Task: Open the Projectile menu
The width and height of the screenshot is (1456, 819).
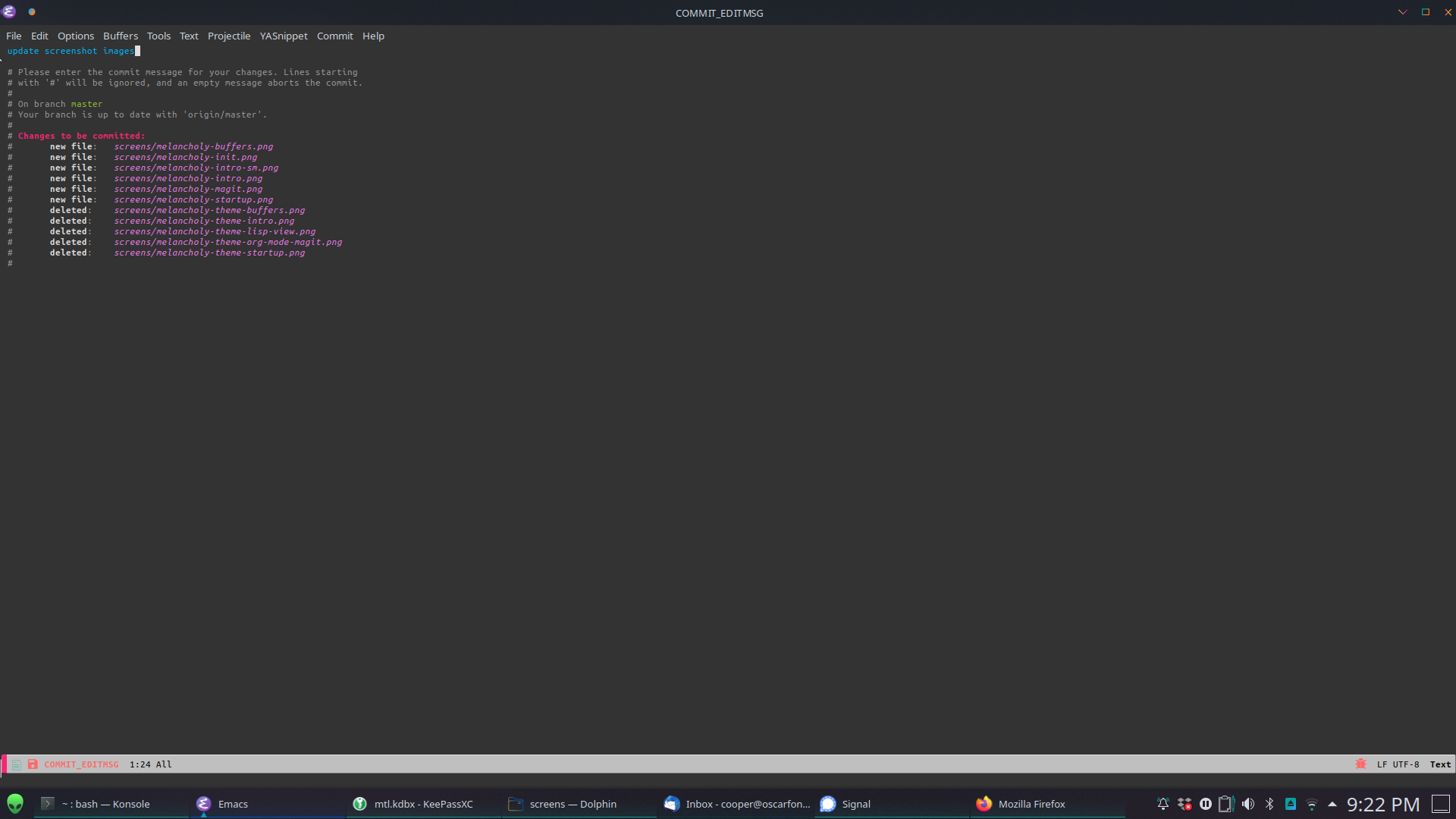Action: click(229, 36)
